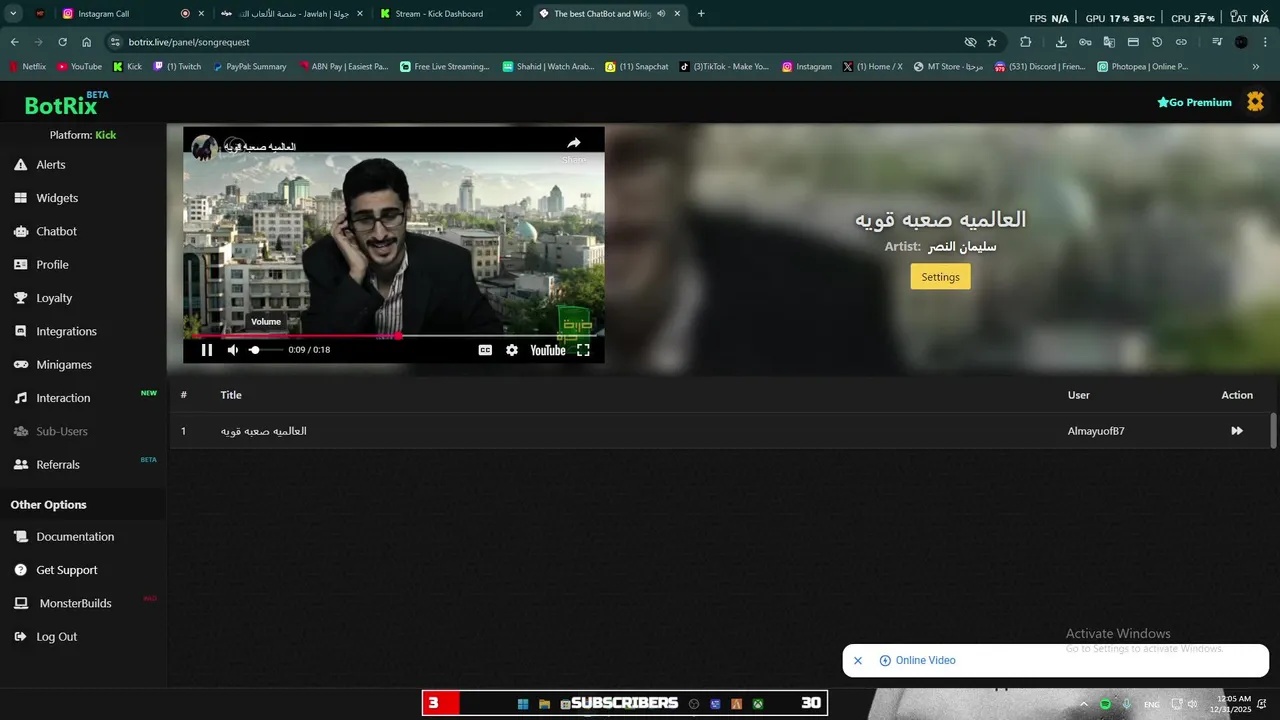Show the hidden bookmarks overflow chevron
Viewport: 1280px width, 720px height.
(1256, 67)
